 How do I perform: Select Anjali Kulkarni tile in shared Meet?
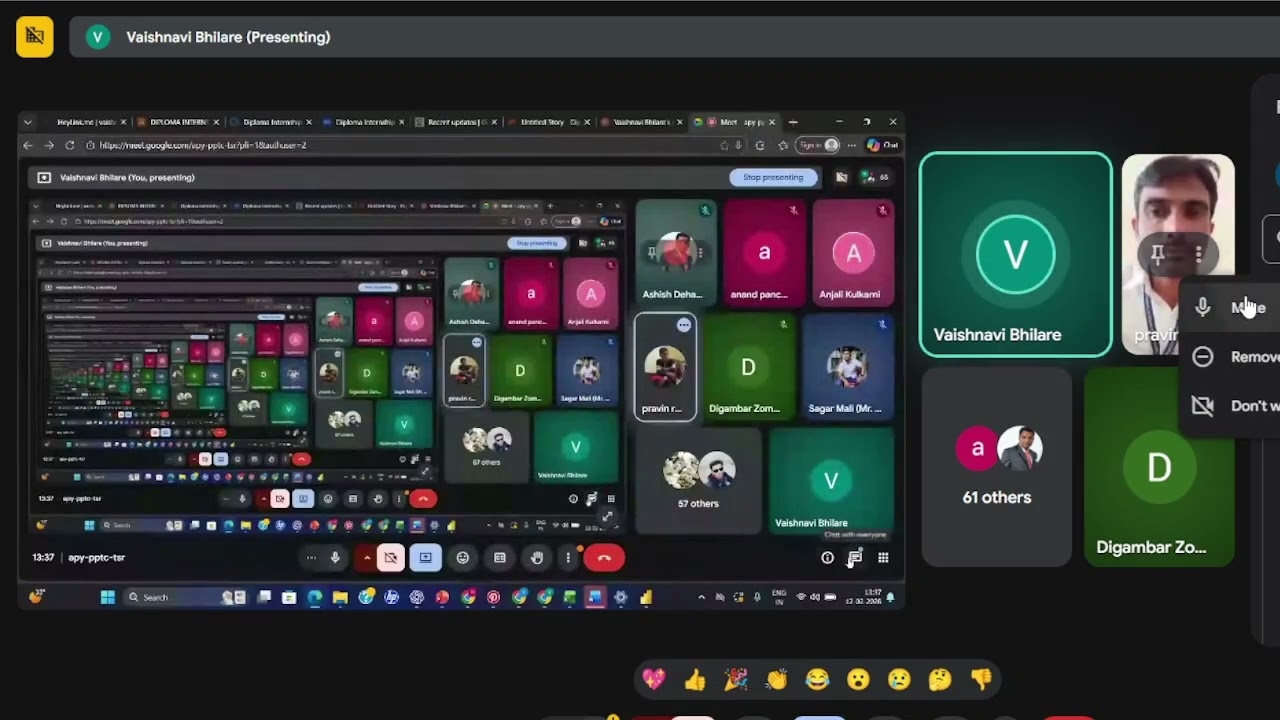coord(853,252)
